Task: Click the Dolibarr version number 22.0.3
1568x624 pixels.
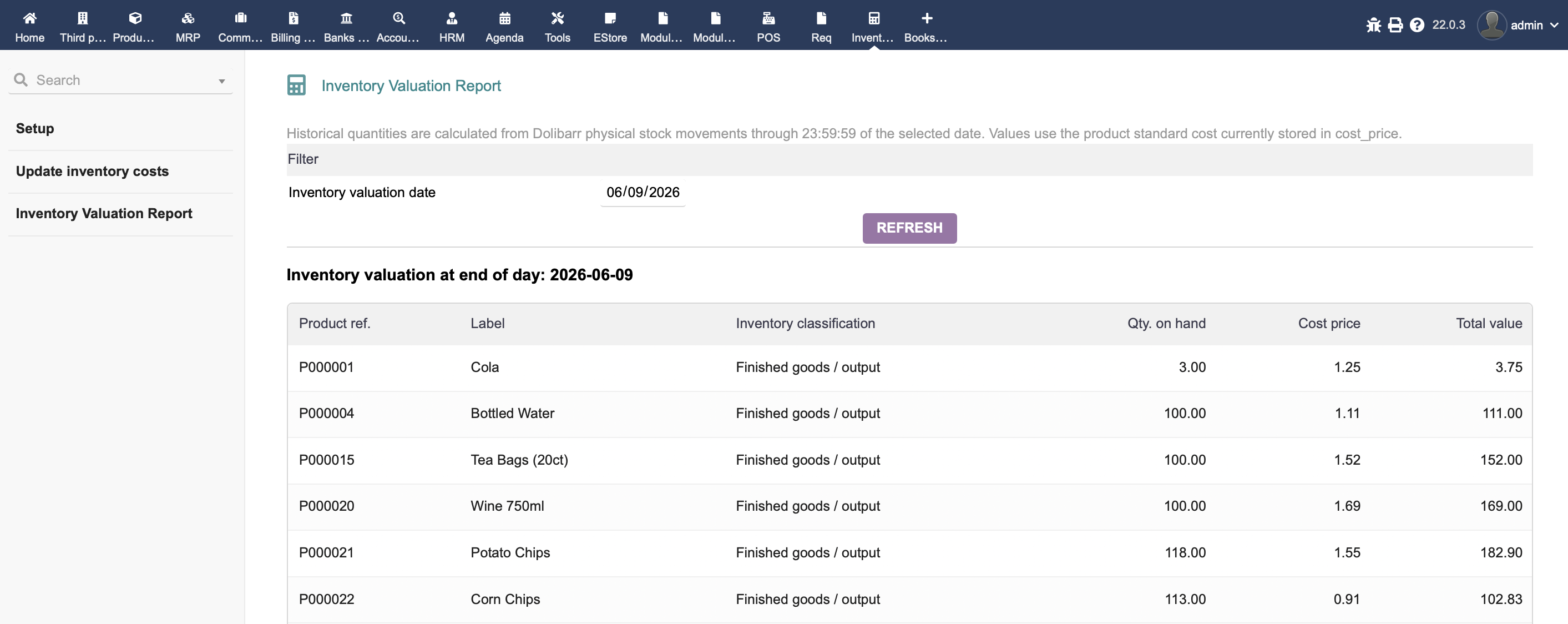Action: point(1448,25)
